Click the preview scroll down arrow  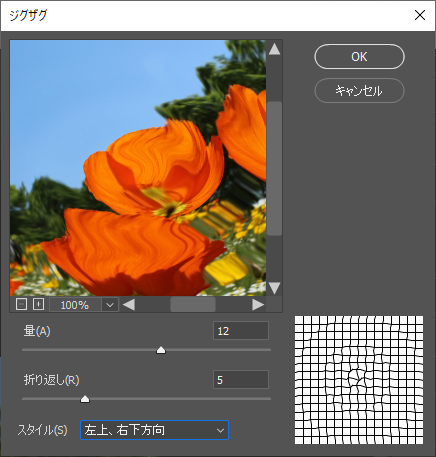[x=274, y=288]
